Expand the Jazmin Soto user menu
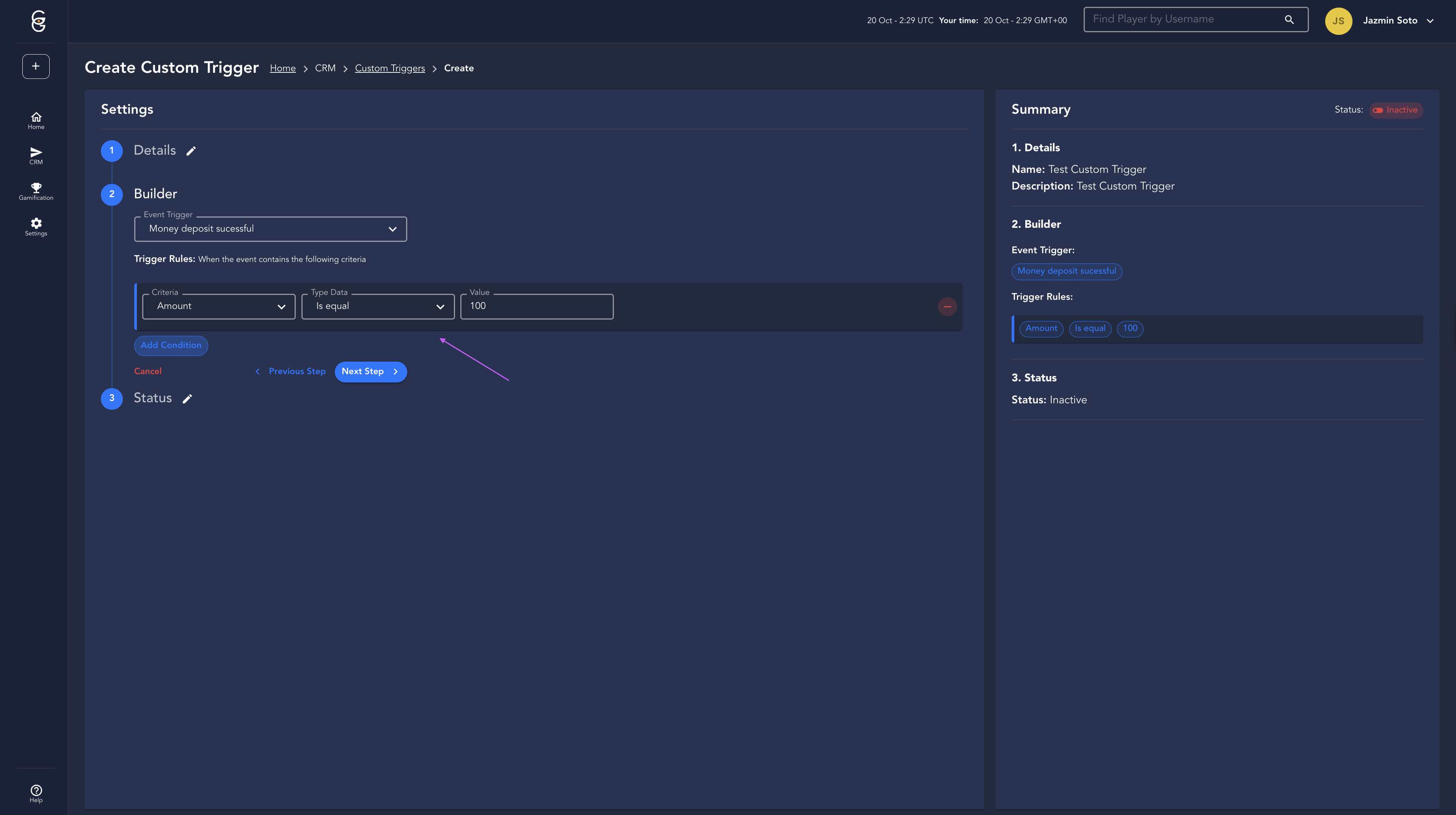 (1396, 21)
